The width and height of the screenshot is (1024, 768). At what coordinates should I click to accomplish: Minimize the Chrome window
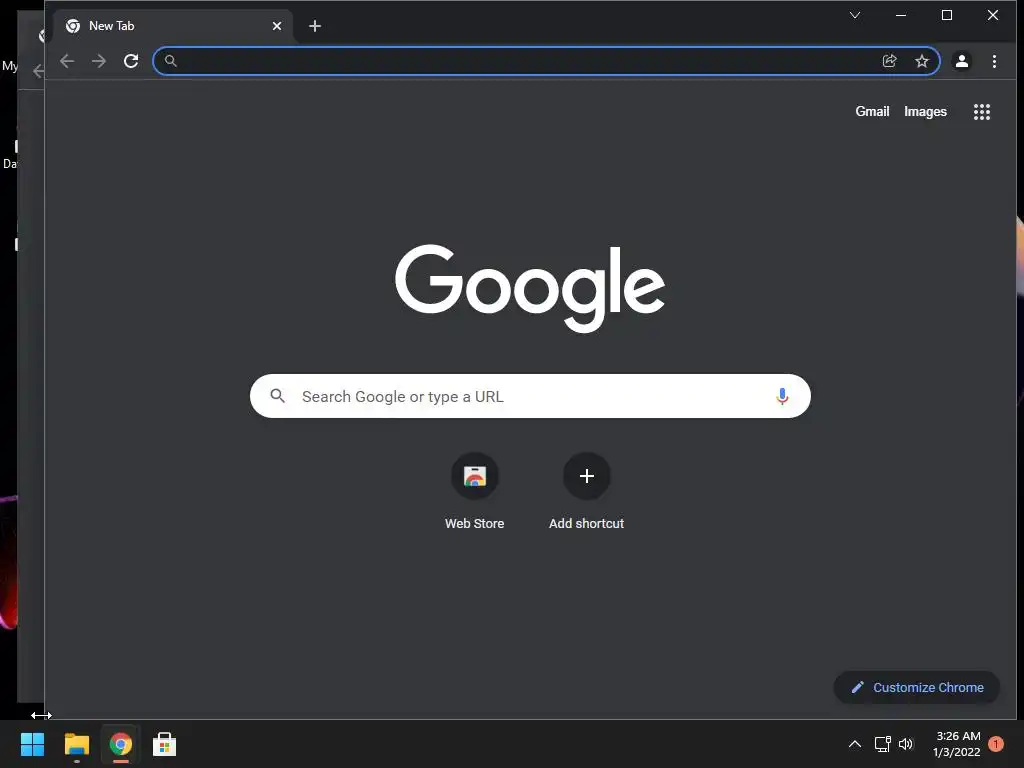pyautogui.click(x=901, y=15)
